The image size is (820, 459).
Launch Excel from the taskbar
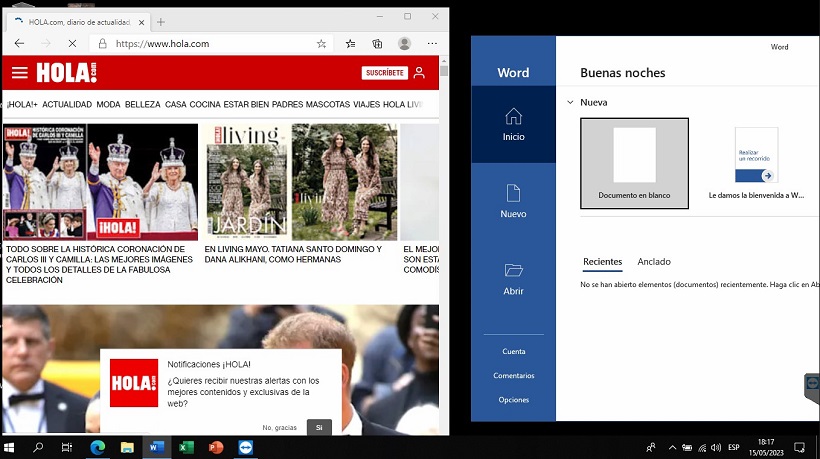[186, 447]
